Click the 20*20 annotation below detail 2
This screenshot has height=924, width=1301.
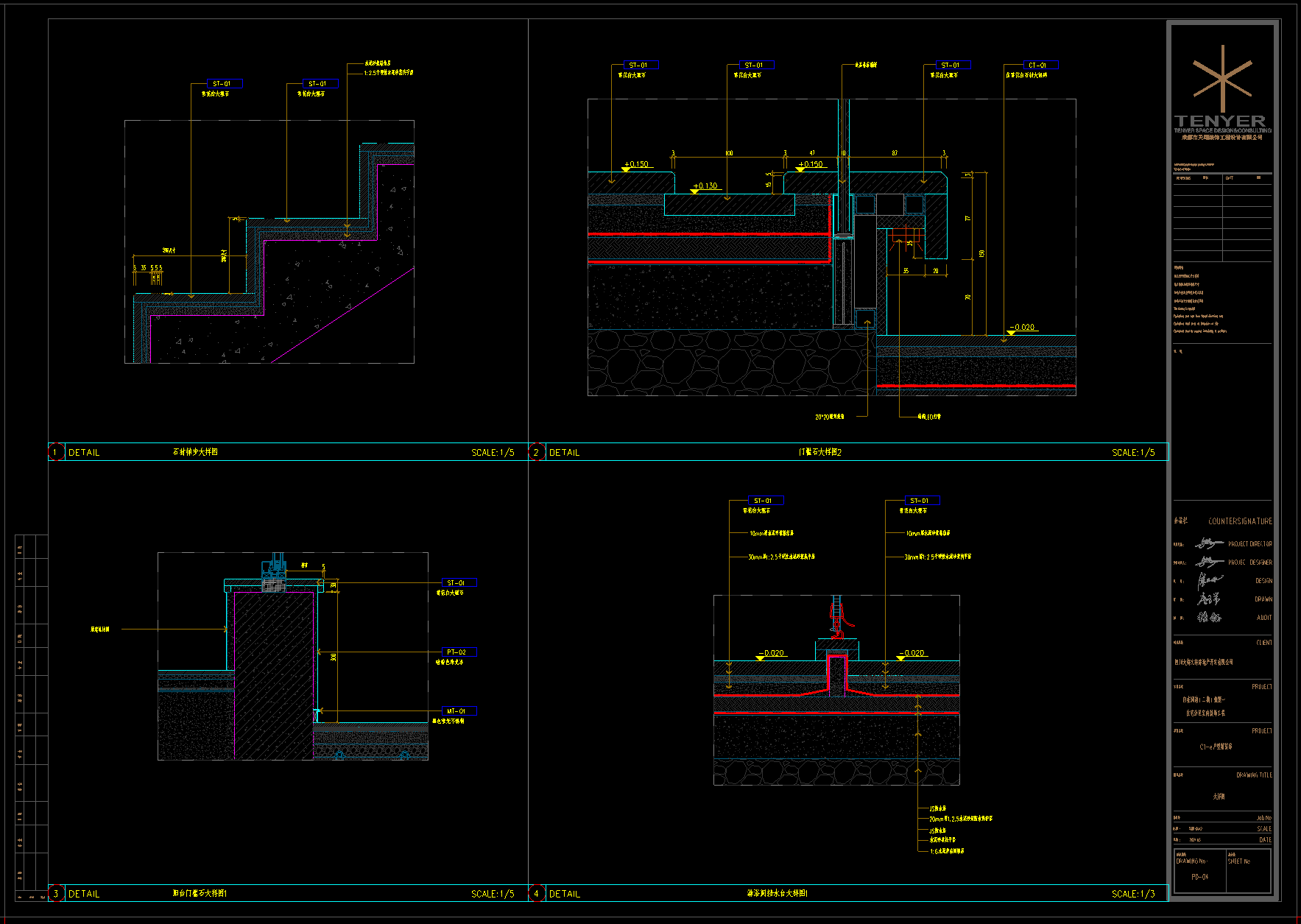pos(830,417)
